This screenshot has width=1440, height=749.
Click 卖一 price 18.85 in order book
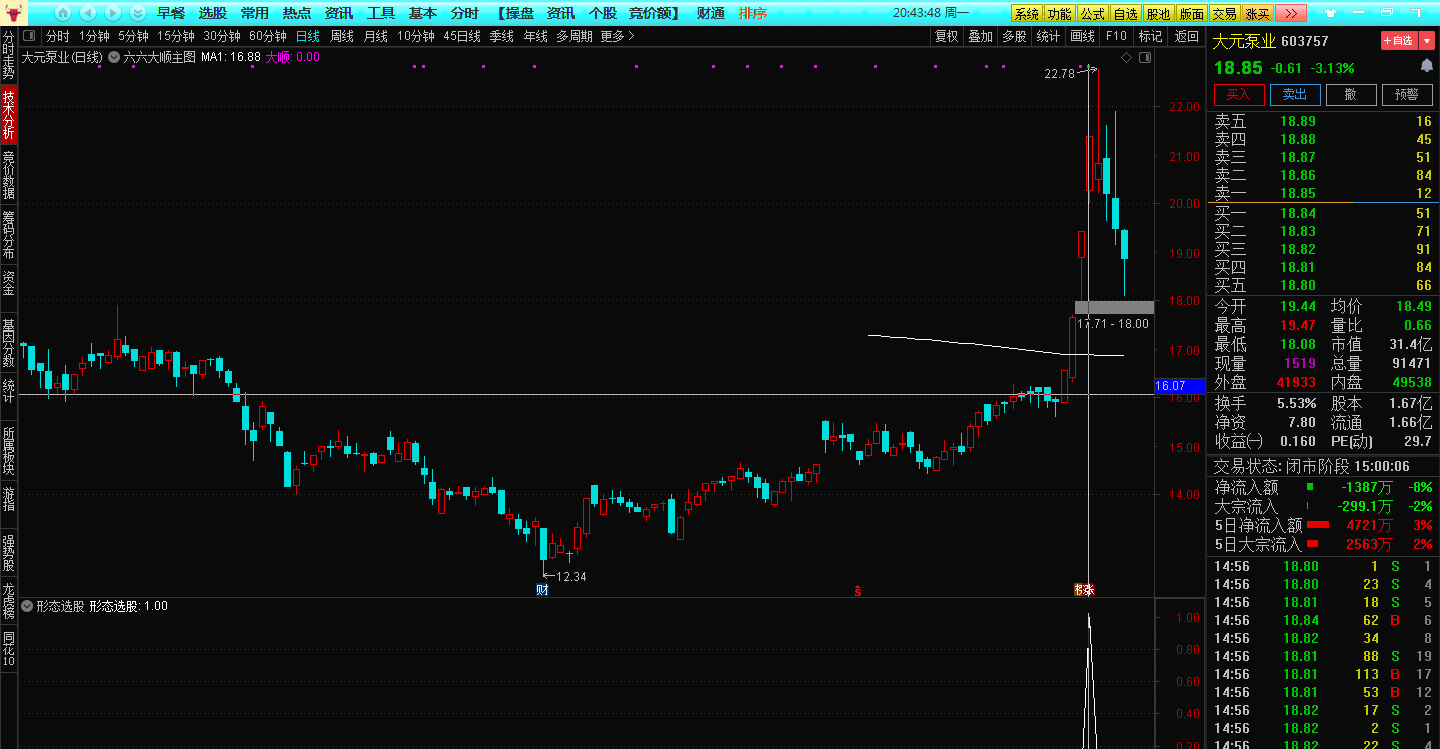1298,193
